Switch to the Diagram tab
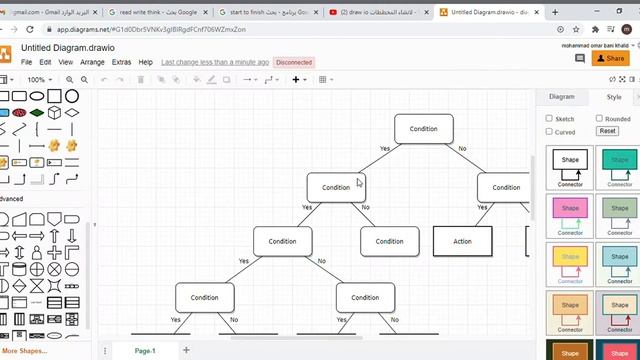 point(562,97)
